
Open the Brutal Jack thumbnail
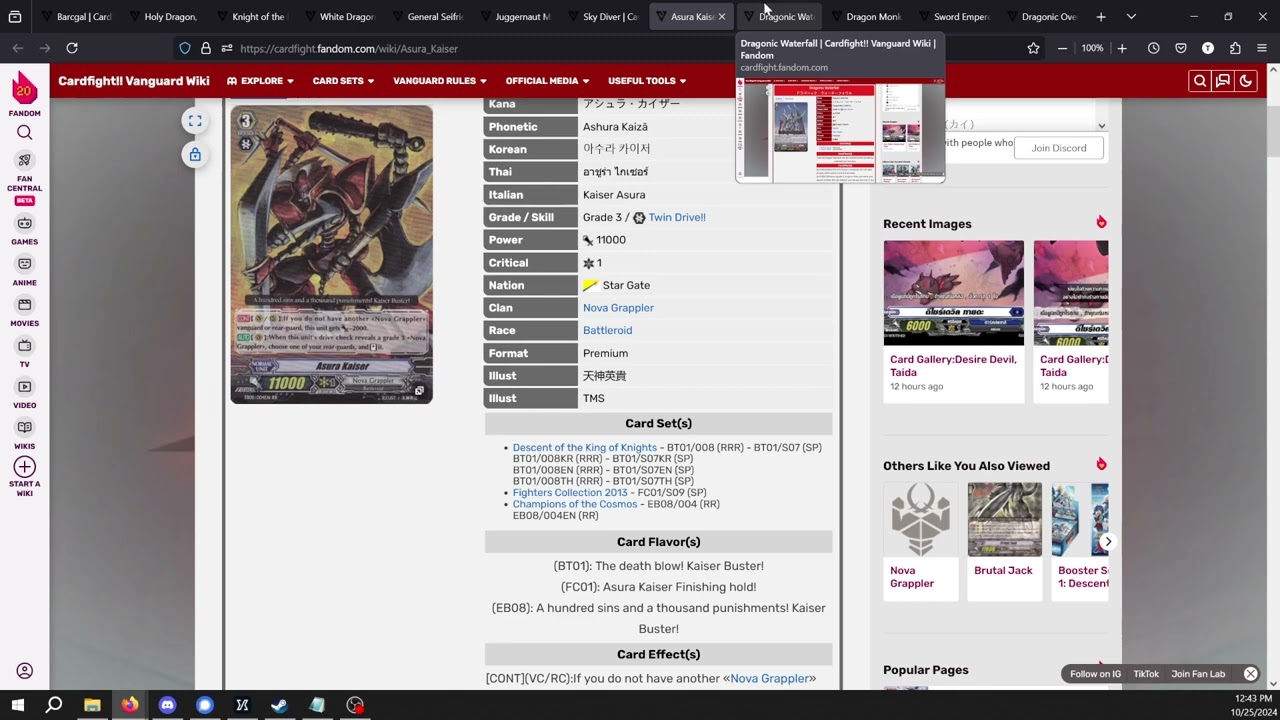pyautogui.click(x=1004, y=520)
